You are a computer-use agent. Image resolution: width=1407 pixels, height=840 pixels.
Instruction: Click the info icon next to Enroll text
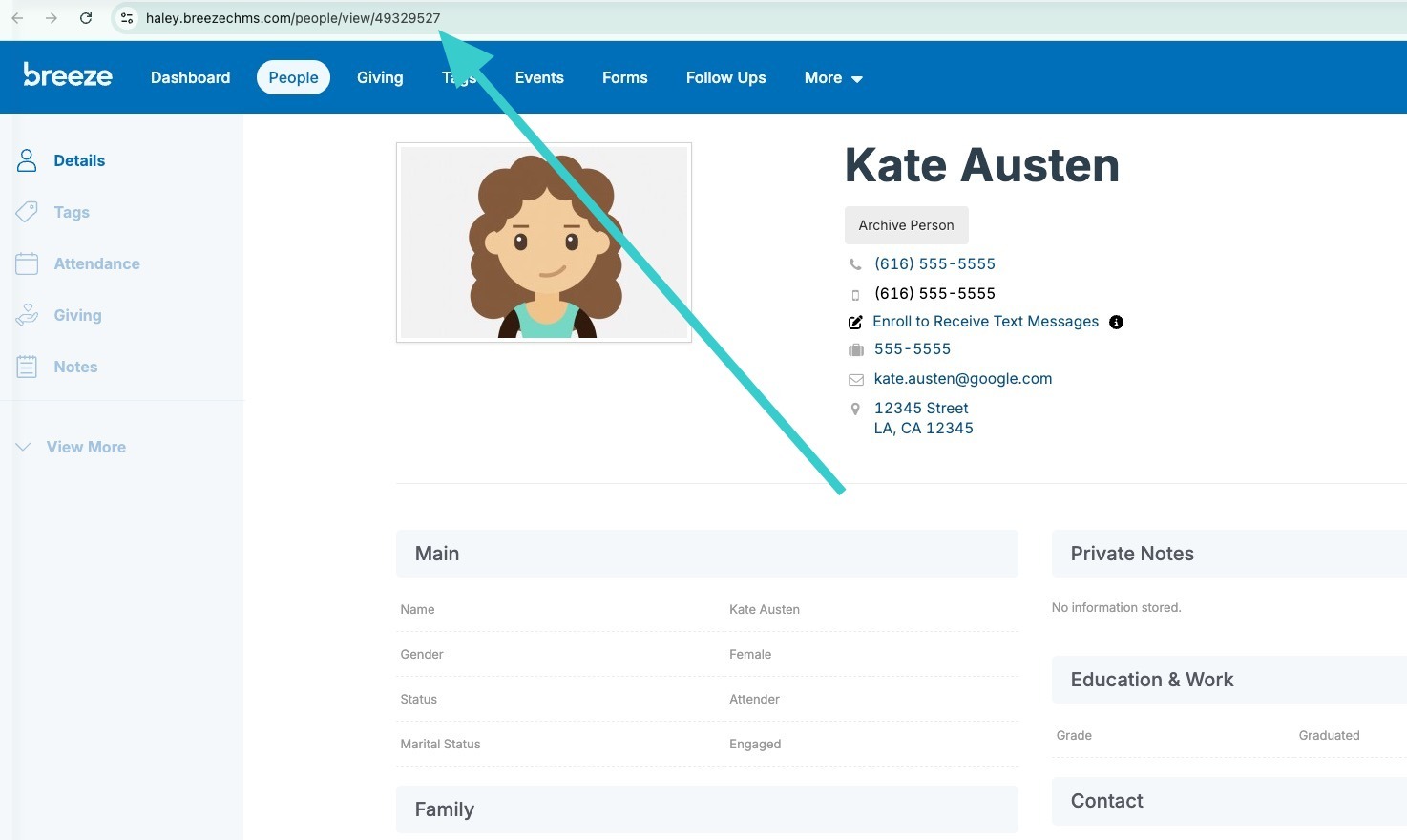[x=1116, y=323]
